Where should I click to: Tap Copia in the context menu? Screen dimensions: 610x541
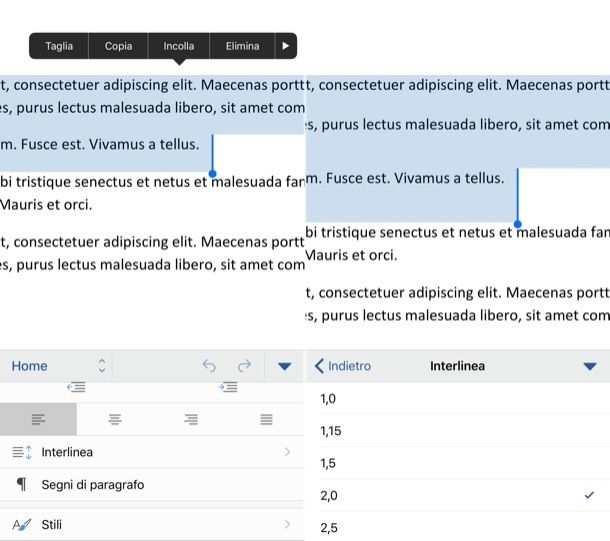tap(118, 46)
